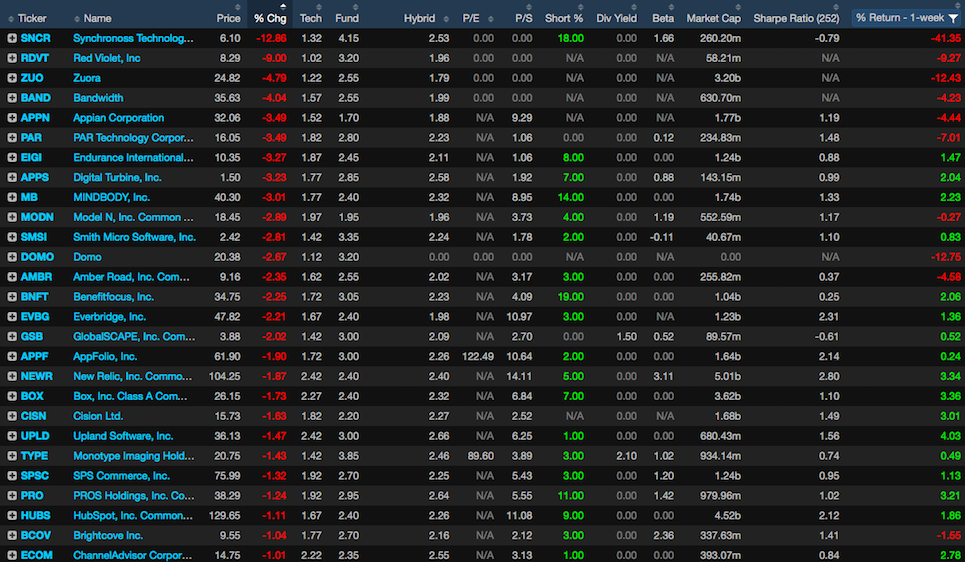Sort by Fund column header
The image size is (965, 562).
(347, 18)
